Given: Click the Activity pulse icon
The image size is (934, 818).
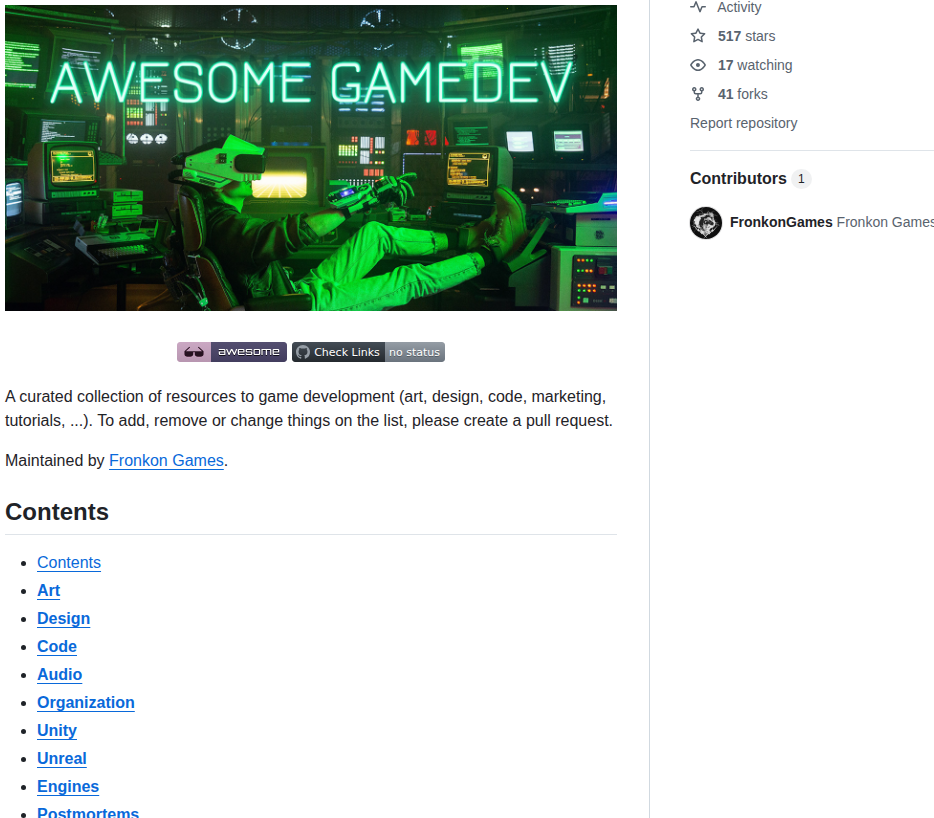Looking at the screenshot, I should 698,7.
